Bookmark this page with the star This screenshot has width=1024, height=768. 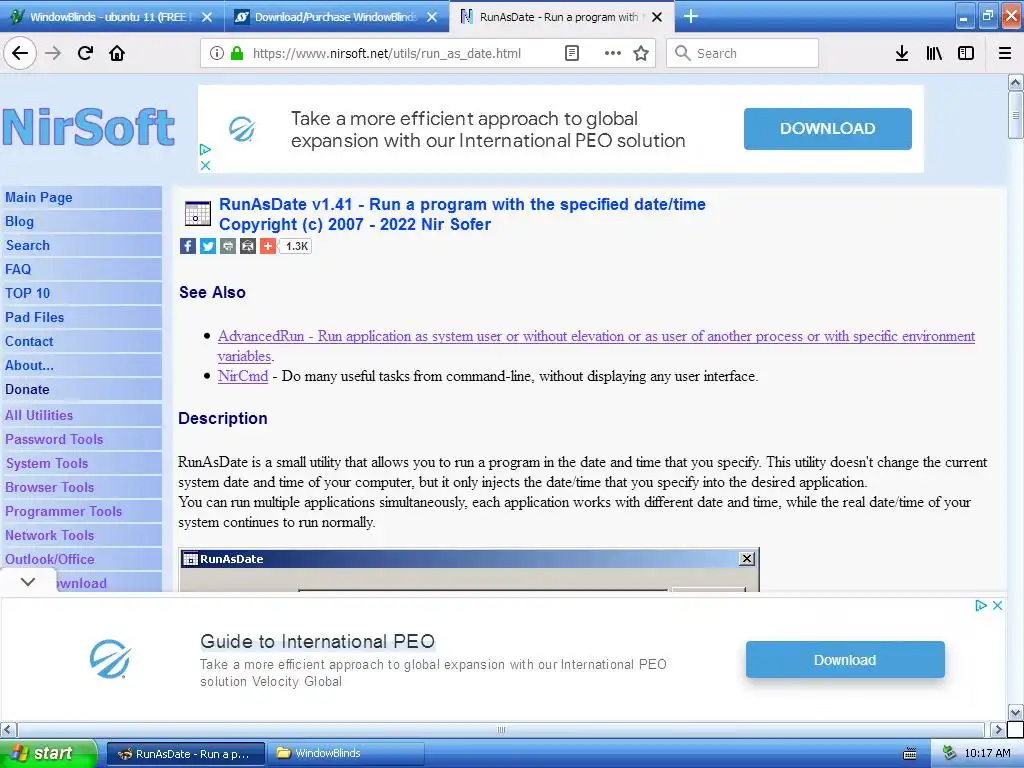tap(641, 53)
